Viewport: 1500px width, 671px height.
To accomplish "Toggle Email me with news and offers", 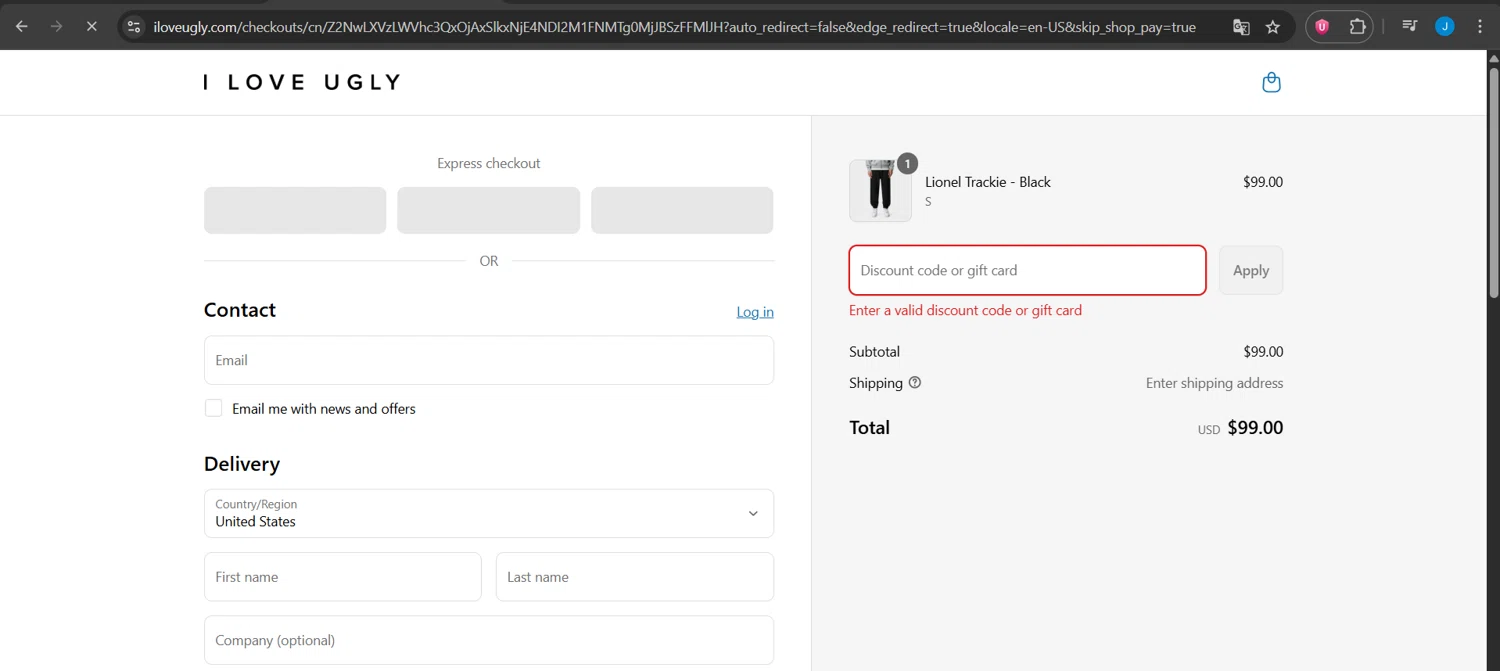I will click(213, 408).
